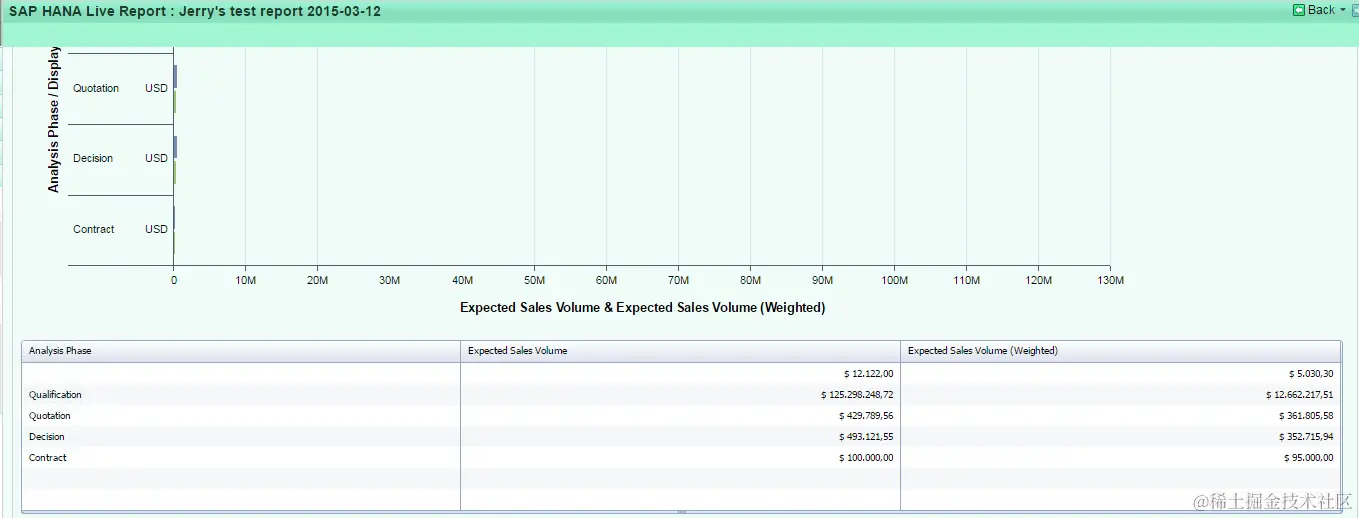Image resolution: width=1359 pixels, height=518 pixels.
Task: Click the green Back arrow icon
Action: 1298,10
